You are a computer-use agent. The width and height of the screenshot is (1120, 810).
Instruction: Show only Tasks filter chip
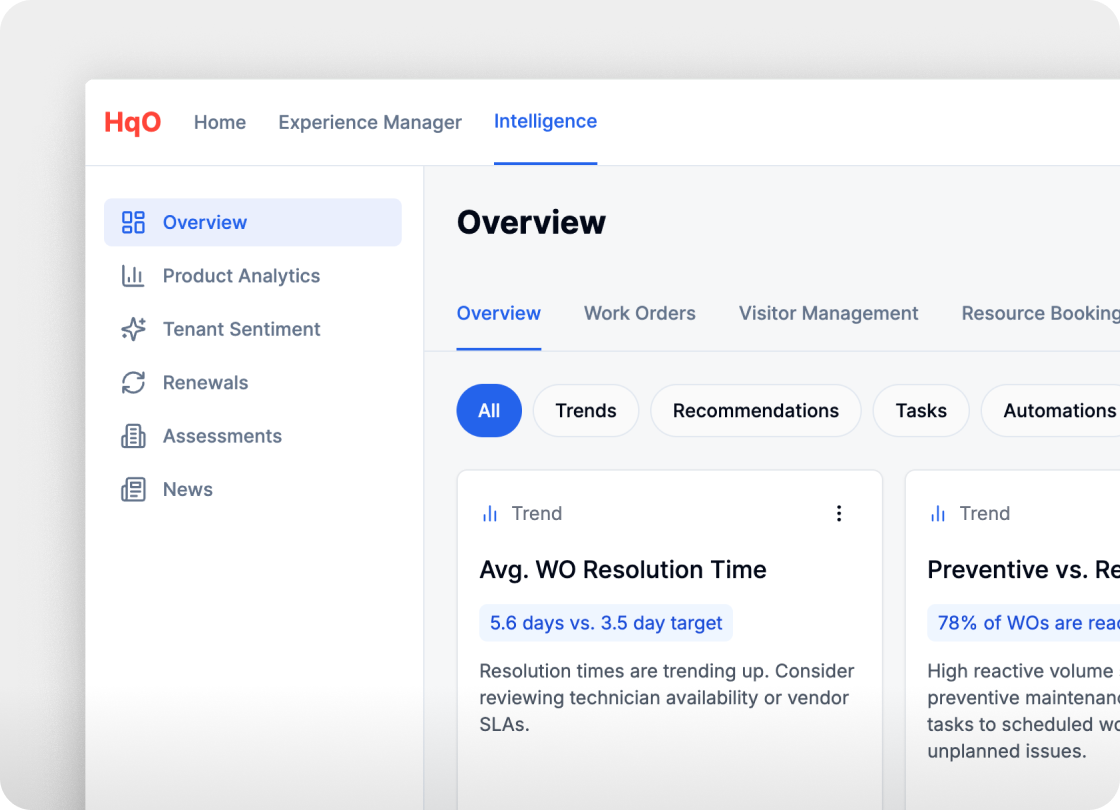pyautogui.click(x=921, y=411)
